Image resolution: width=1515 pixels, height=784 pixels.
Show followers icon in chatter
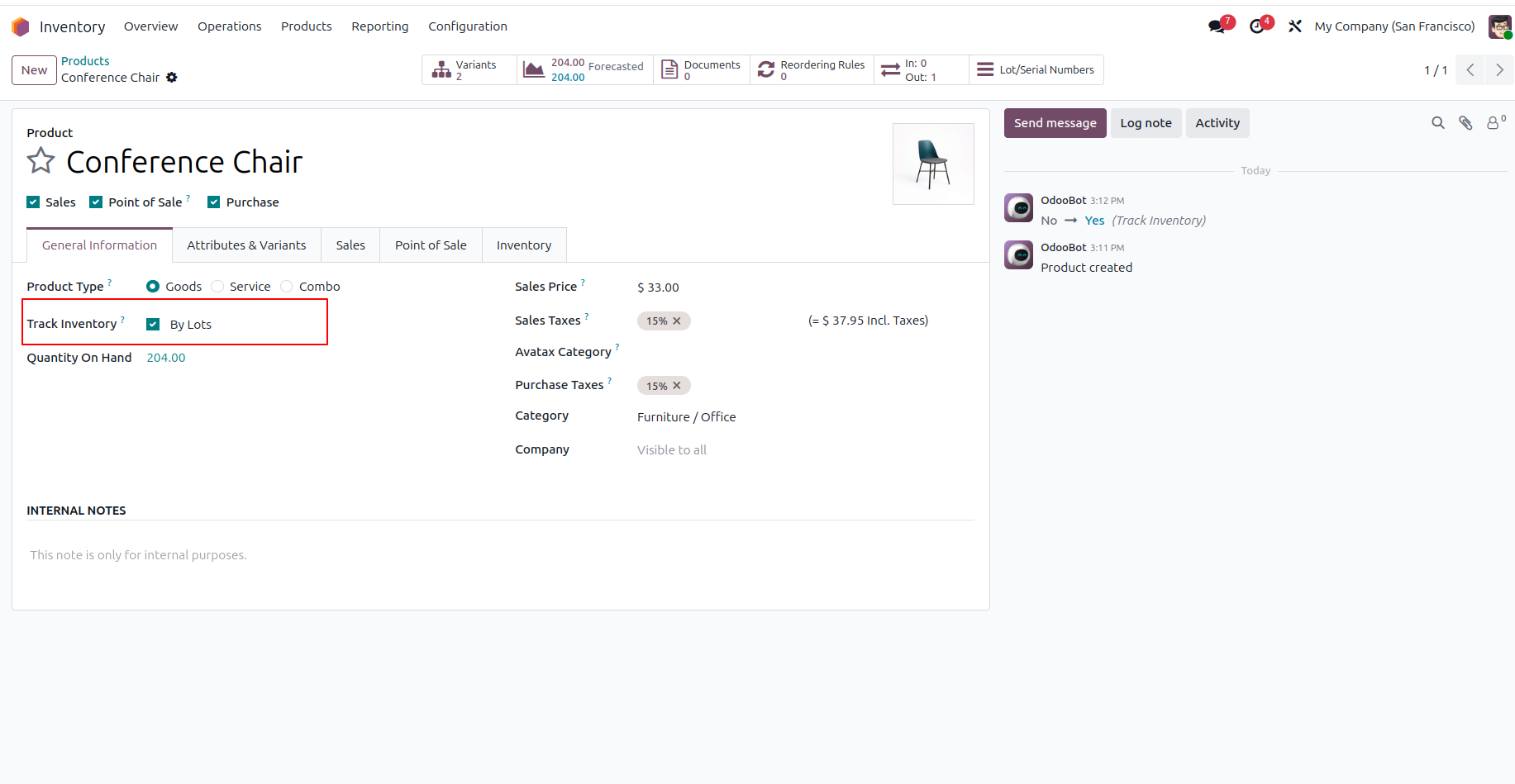pos(1495,122)
